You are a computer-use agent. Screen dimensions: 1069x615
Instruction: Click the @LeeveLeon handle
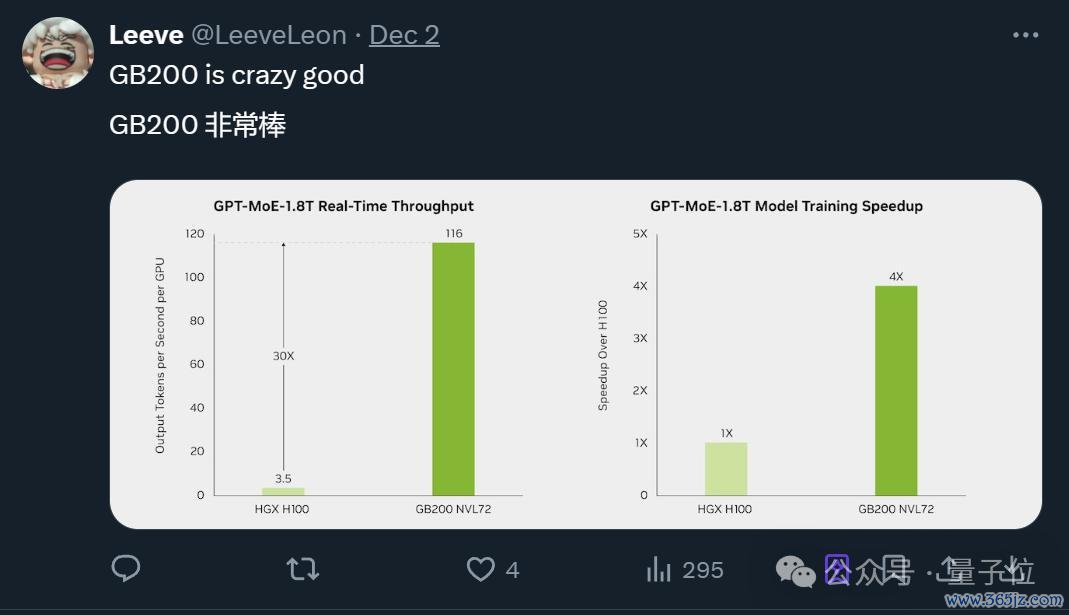coord(269,35)
